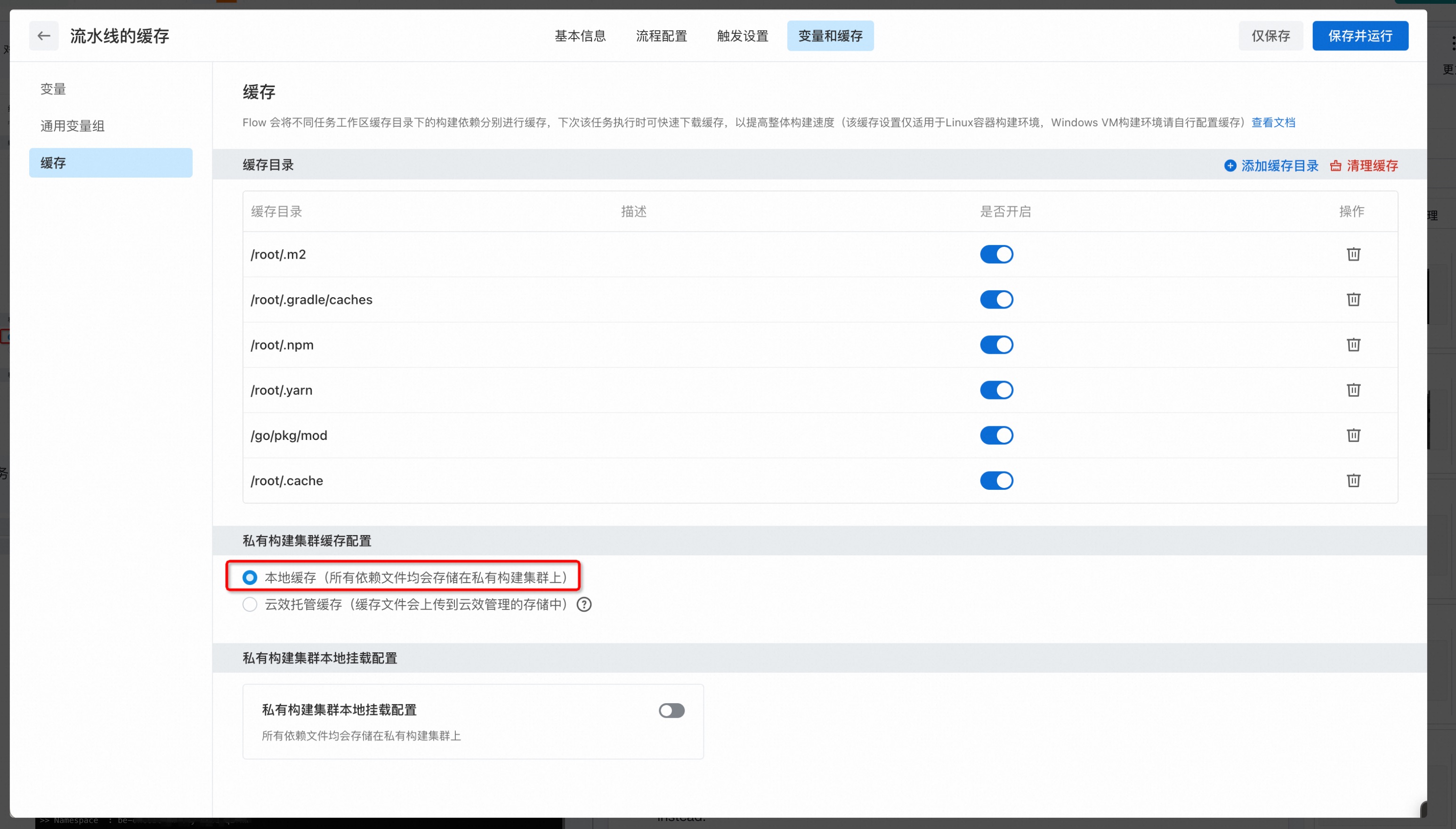Click 是否开启 column header
This screenshot has height=829, width=1456.
(x=1005, y=211)
